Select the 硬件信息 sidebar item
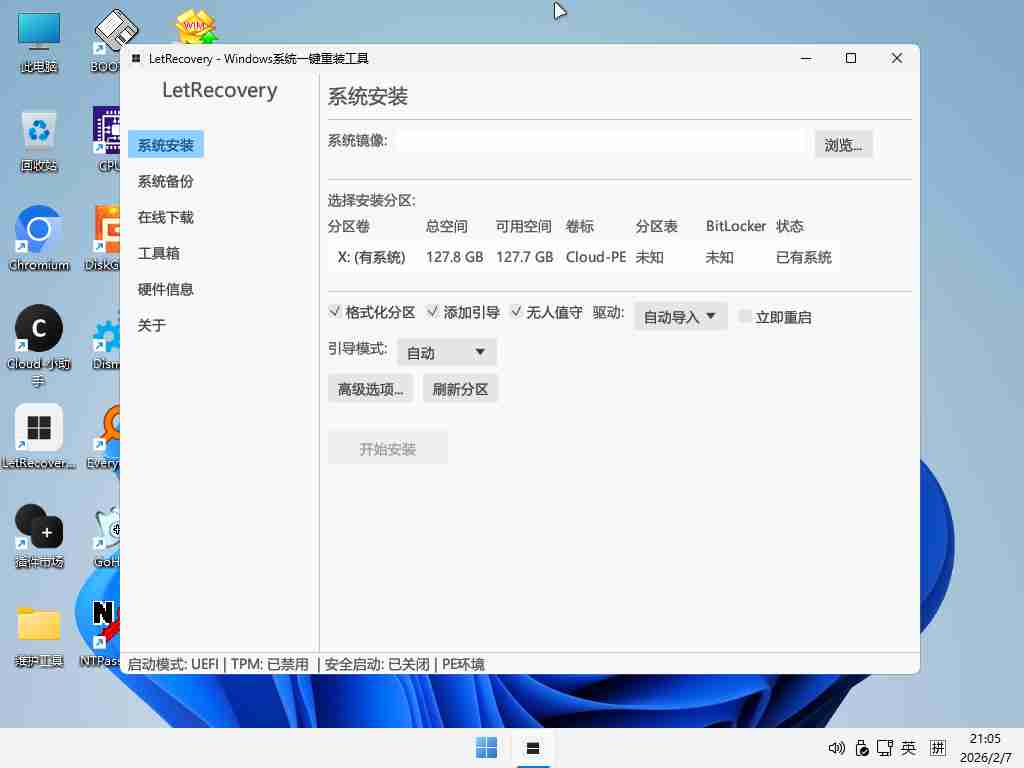Viewport: 1024px width, 768px height. click(x=166, y=289)
